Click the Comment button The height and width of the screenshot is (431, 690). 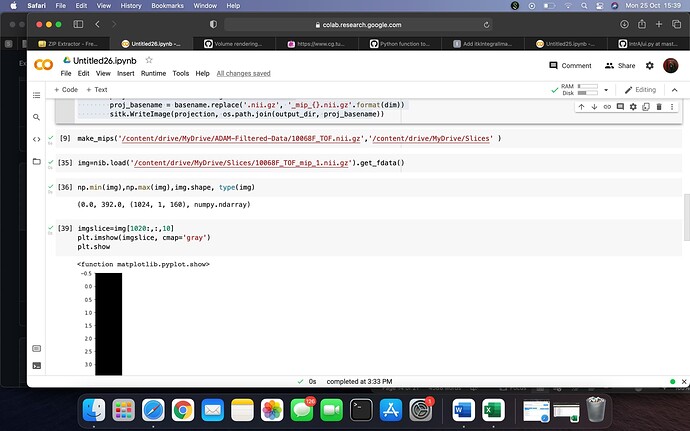pos(570,66)
